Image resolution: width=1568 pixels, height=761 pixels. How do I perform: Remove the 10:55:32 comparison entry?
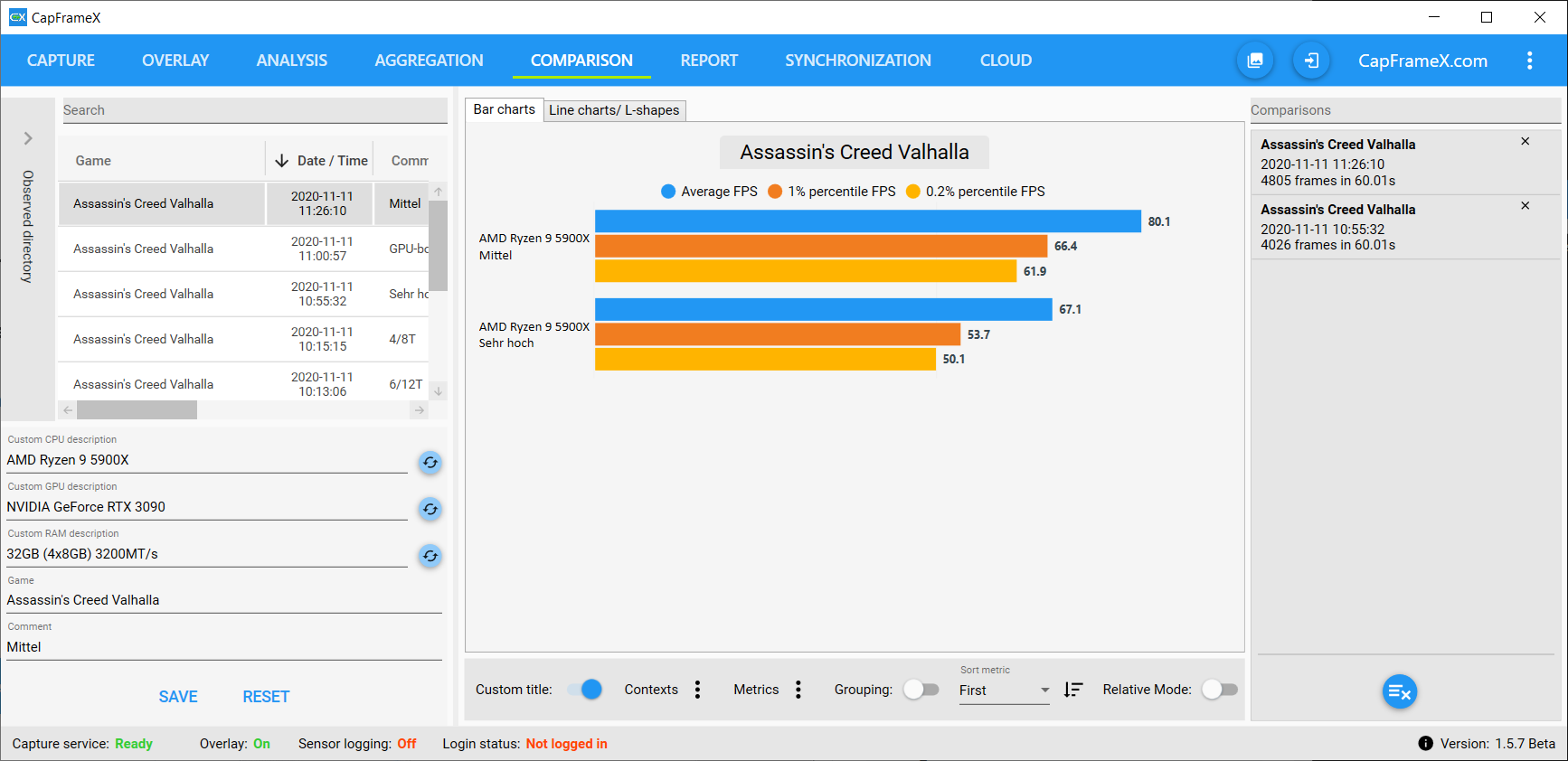(1525, 206)
